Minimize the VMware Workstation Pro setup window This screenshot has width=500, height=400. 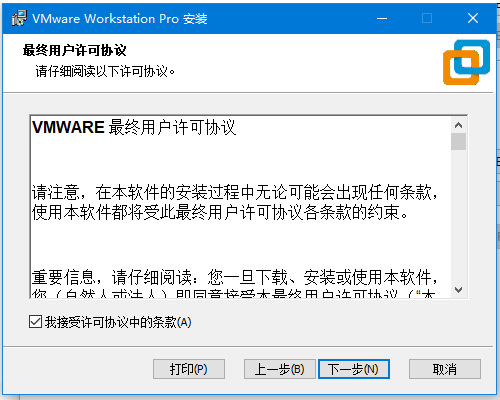(x=382, y=18)
